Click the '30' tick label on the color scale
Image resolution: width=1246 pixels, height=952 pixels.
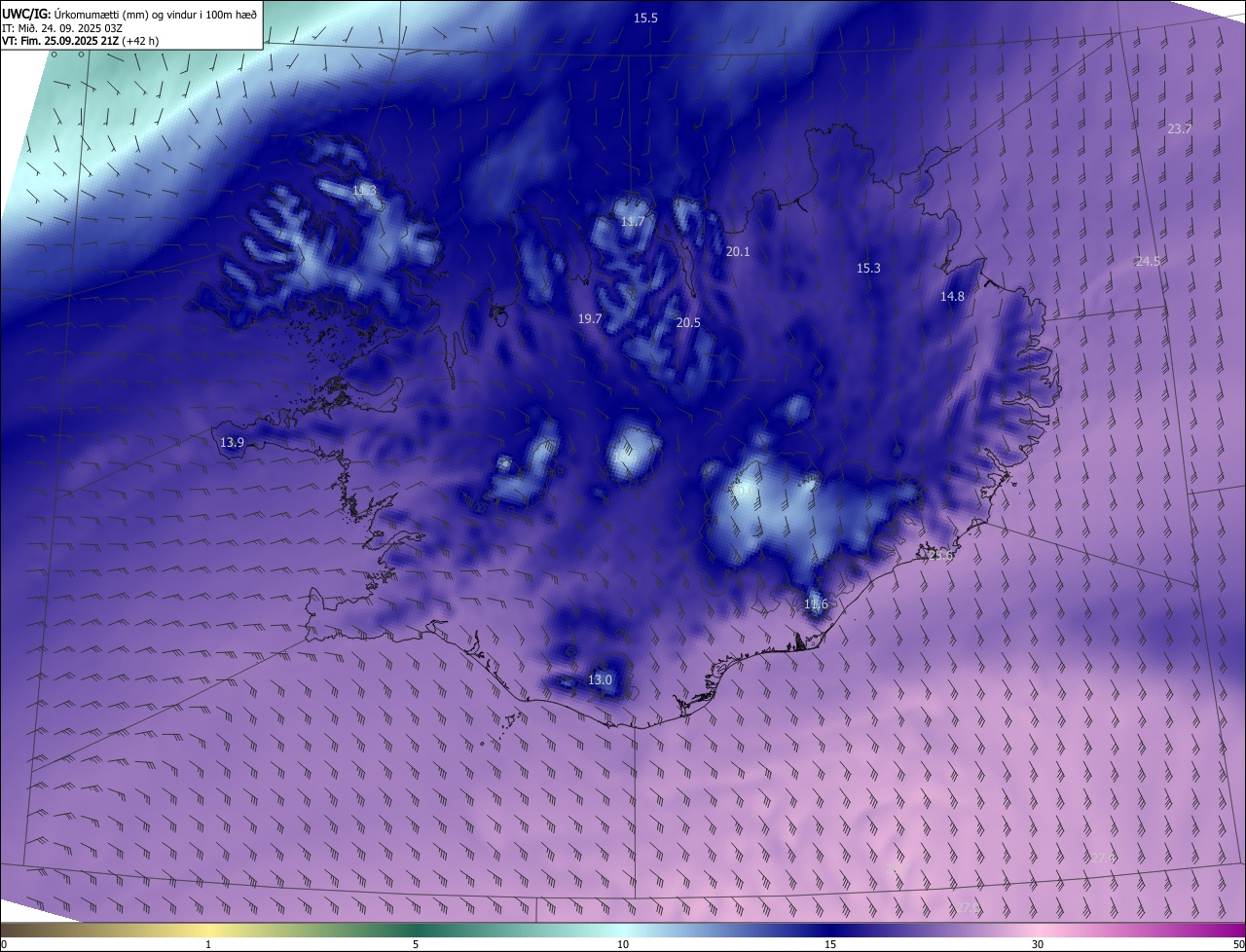1038,944
